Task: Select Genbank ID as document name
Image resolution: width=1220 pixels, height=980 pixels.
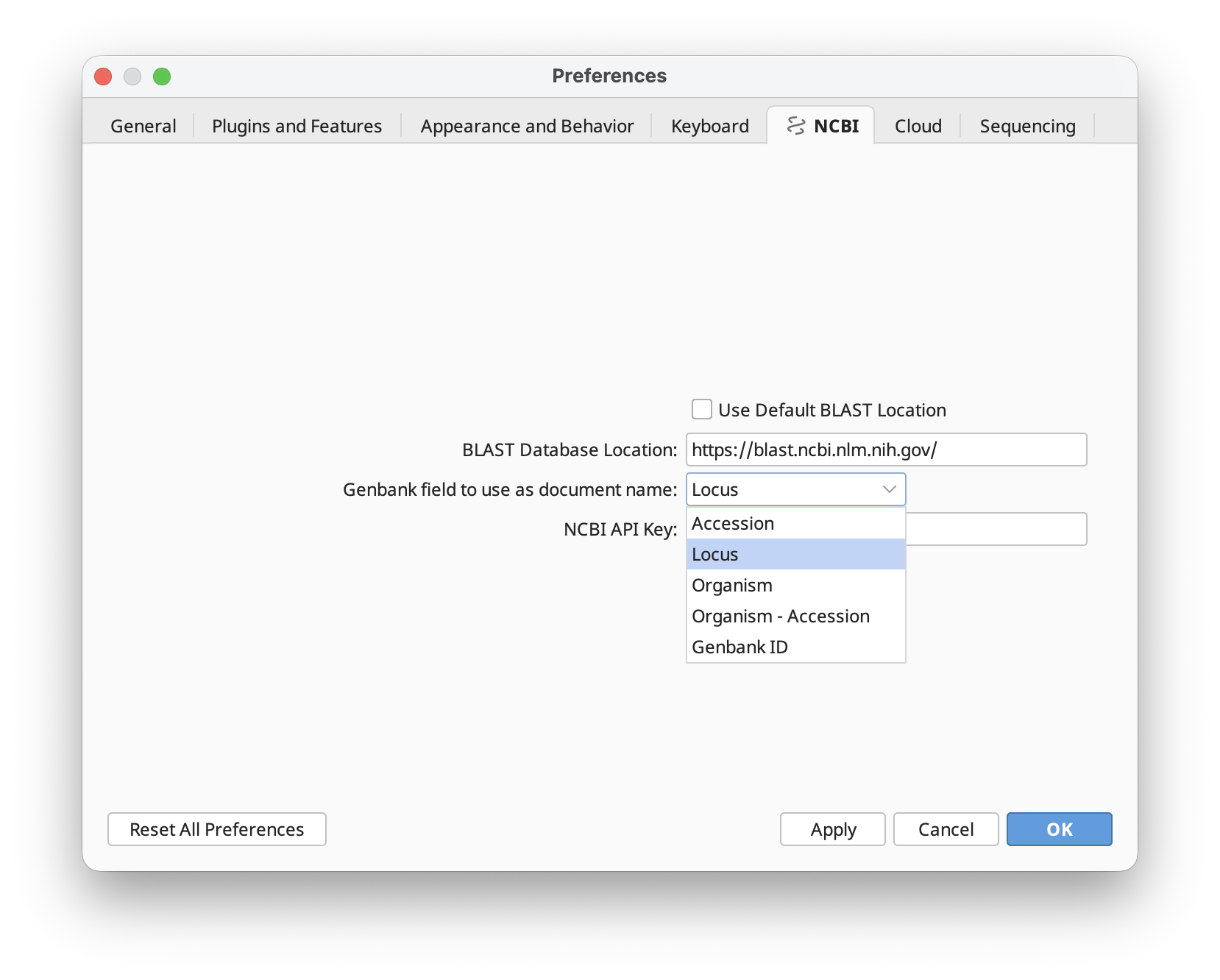Action: (x=795, y=647)
